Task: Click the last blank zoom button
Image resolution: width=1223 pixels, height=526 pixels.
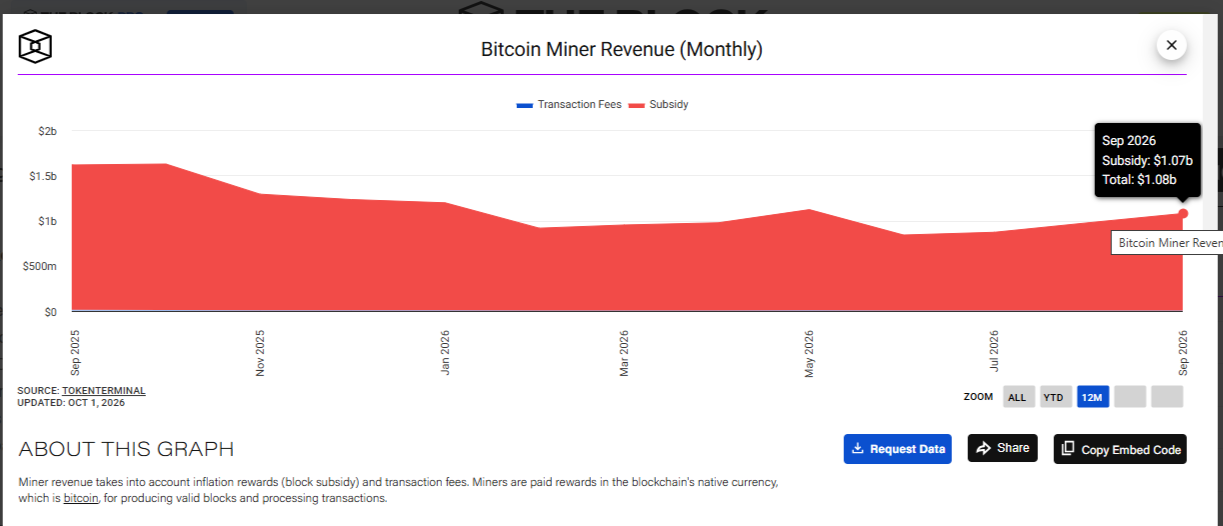Action: 1167,397
